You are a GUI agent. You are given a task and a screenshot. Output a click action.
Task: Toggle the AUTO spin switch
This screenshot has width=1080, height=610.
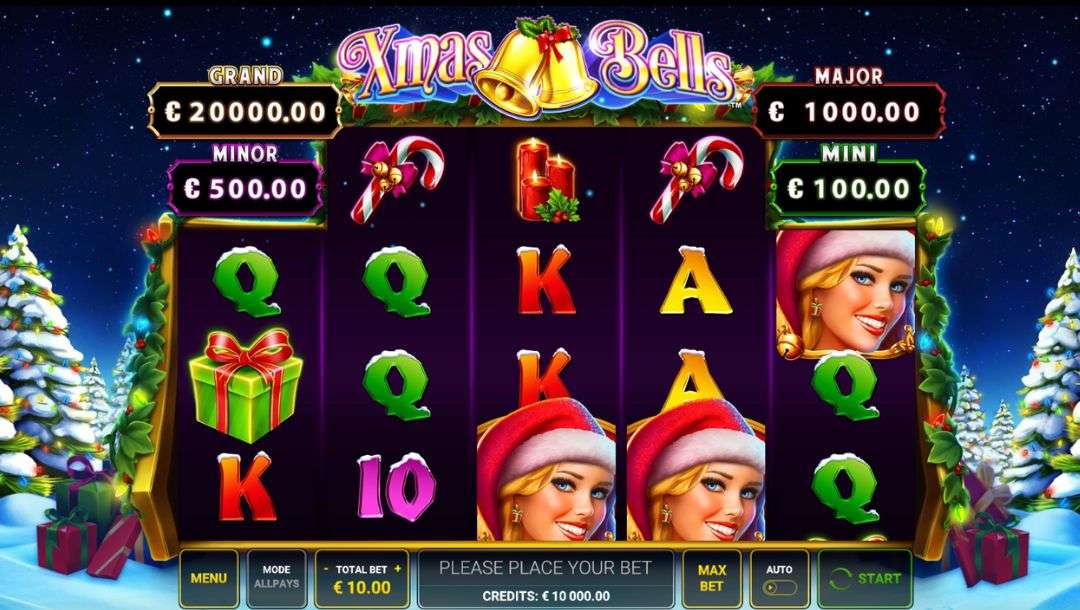coord(780,588)
